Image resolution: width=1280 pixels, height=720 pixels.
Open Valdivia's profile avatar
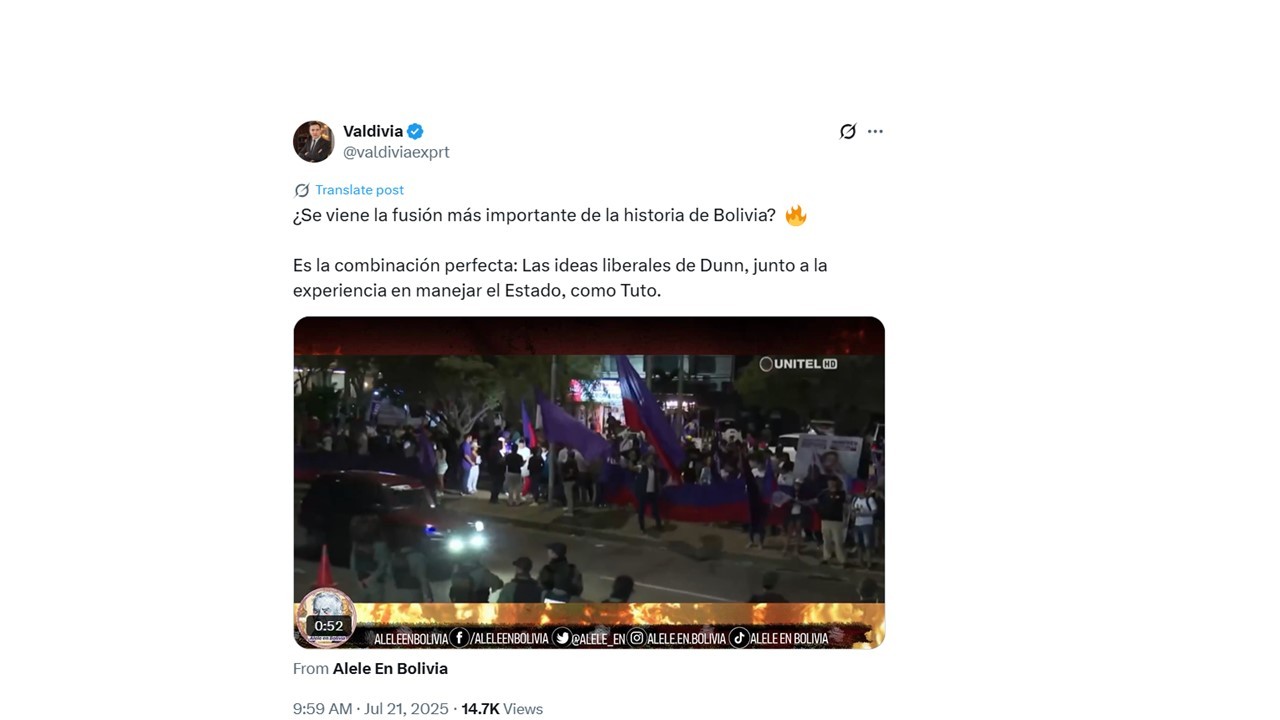point(313,141)
